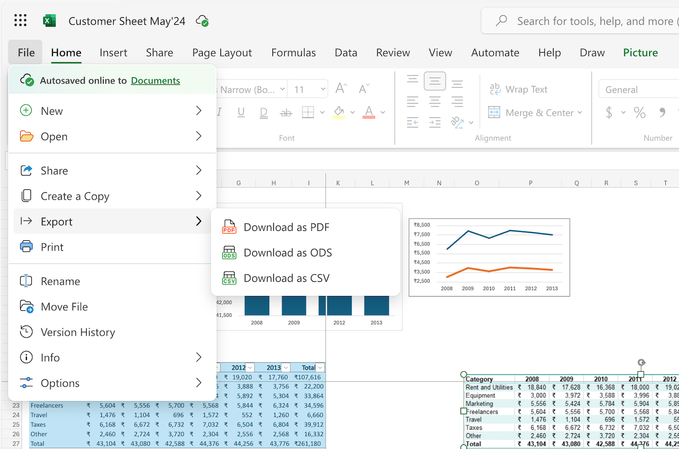The width and height of the screenshot is (679, 449).
Task: Click the percent style icon
Action: tap(639, 113)
